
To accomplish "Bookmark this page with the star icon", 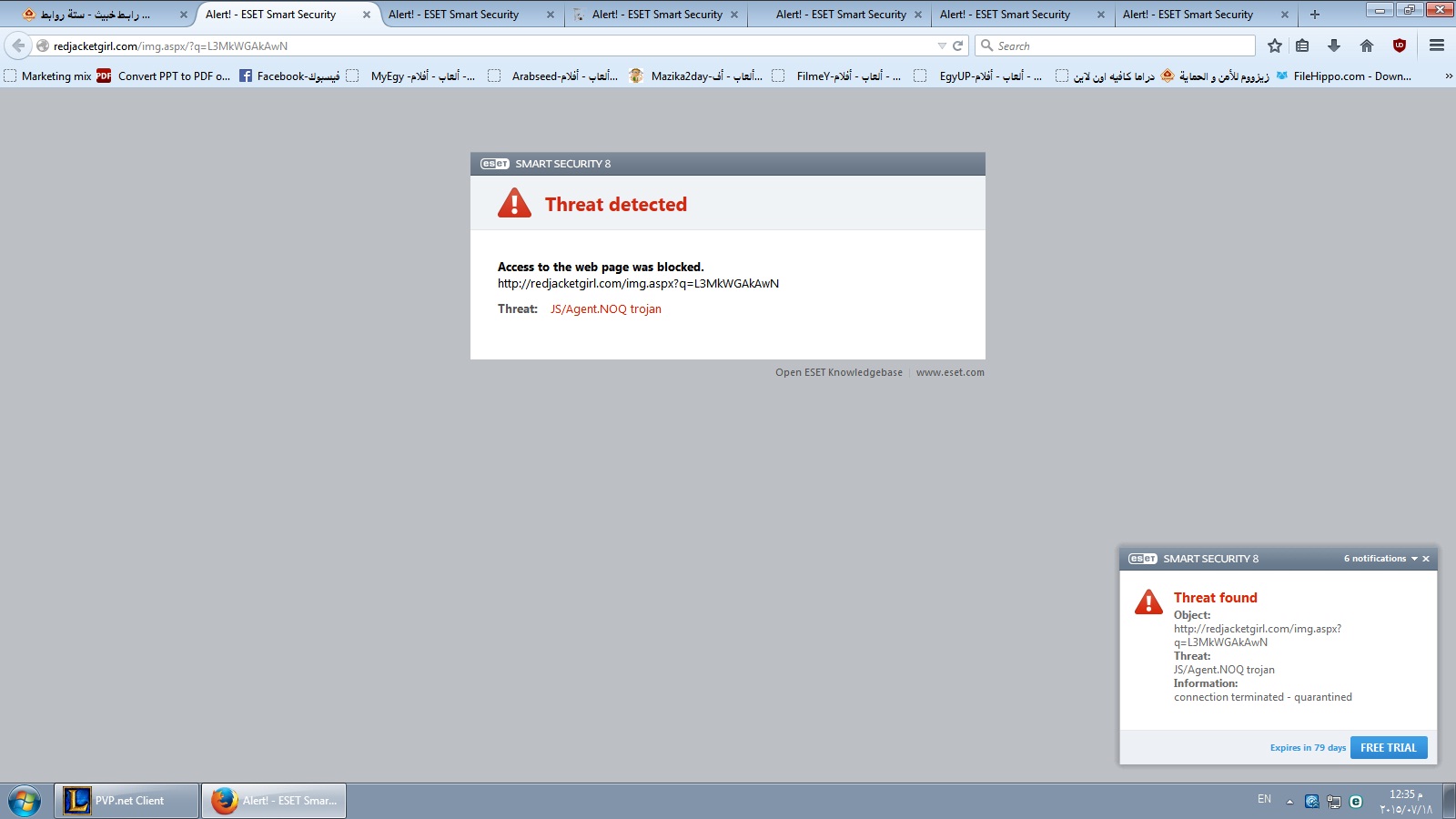I will tap(1275, 45).
